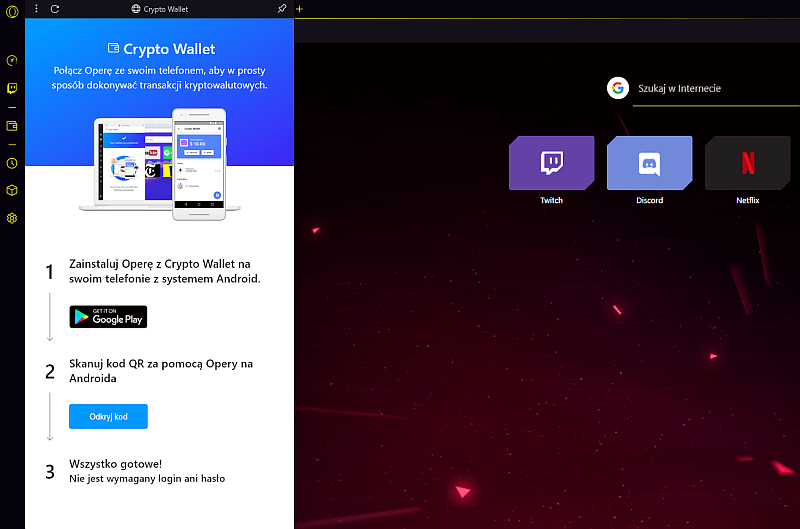The height and width of the screenshot is (529, 800).
Task: Open panel options three-dot menu
Action: [x=36, y=9]
